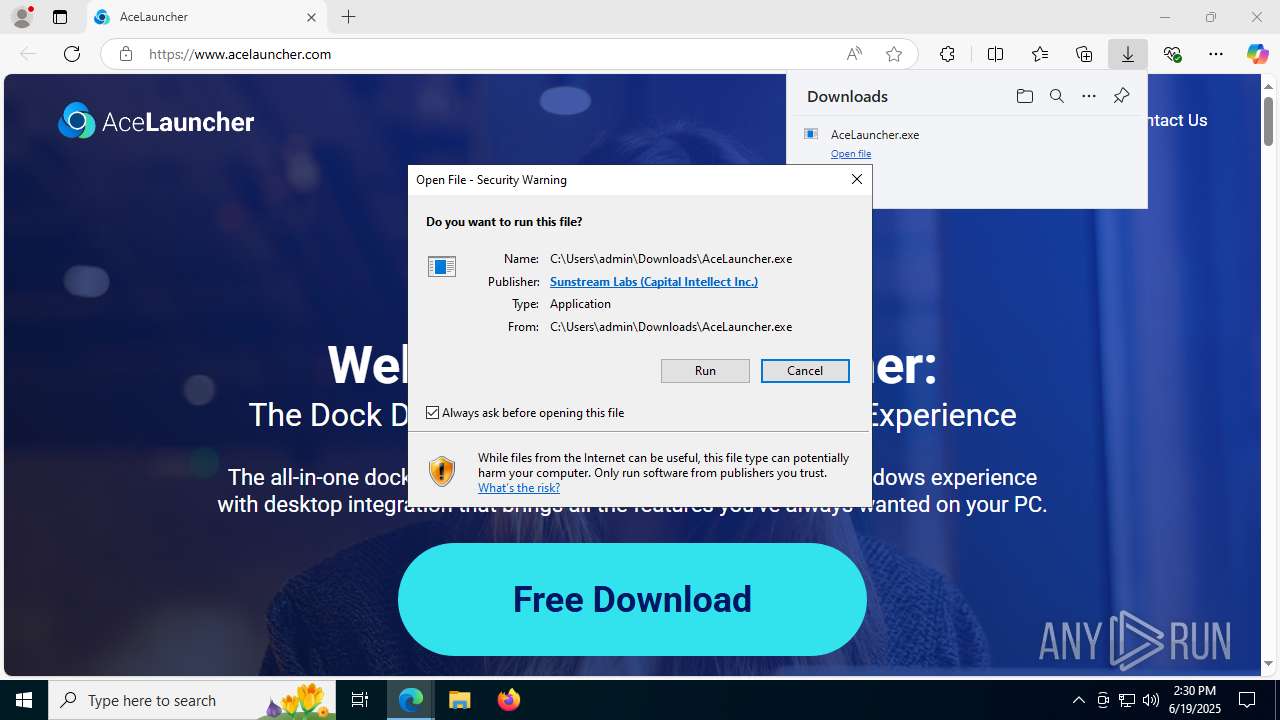The width and height of the screenshot is (1280, 720).
Task: Open the network tray icon
Action: click(x=1127, y=700)
